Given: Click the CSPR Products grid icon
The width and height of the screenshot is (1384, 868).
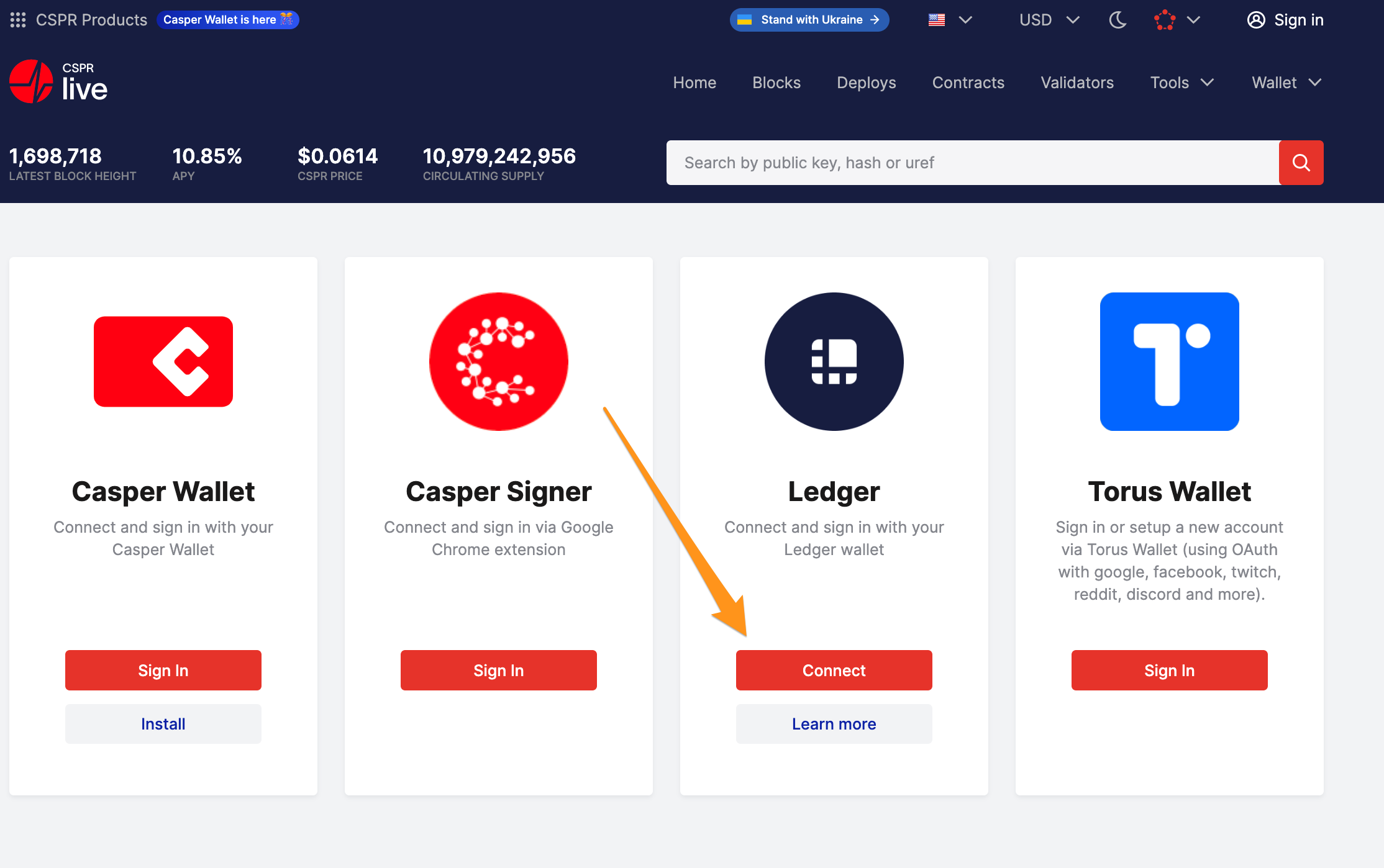Looking at the screenshot, I should tap(17, 19).
